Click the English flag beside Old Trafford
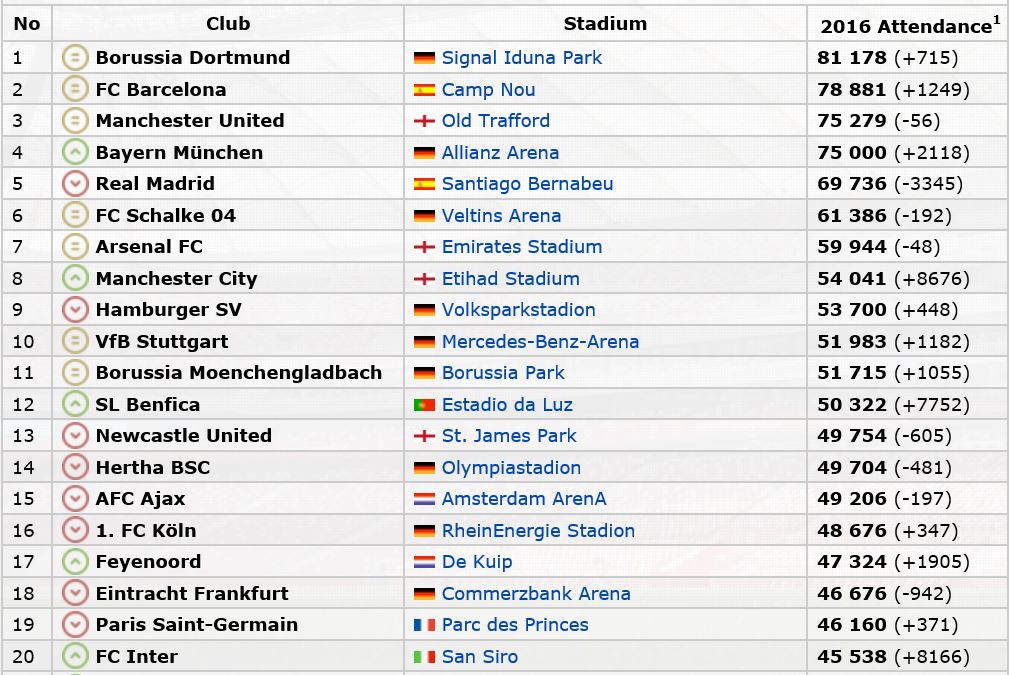The width and height of the screenshot is (1009, 675). [x=424, y=122]
